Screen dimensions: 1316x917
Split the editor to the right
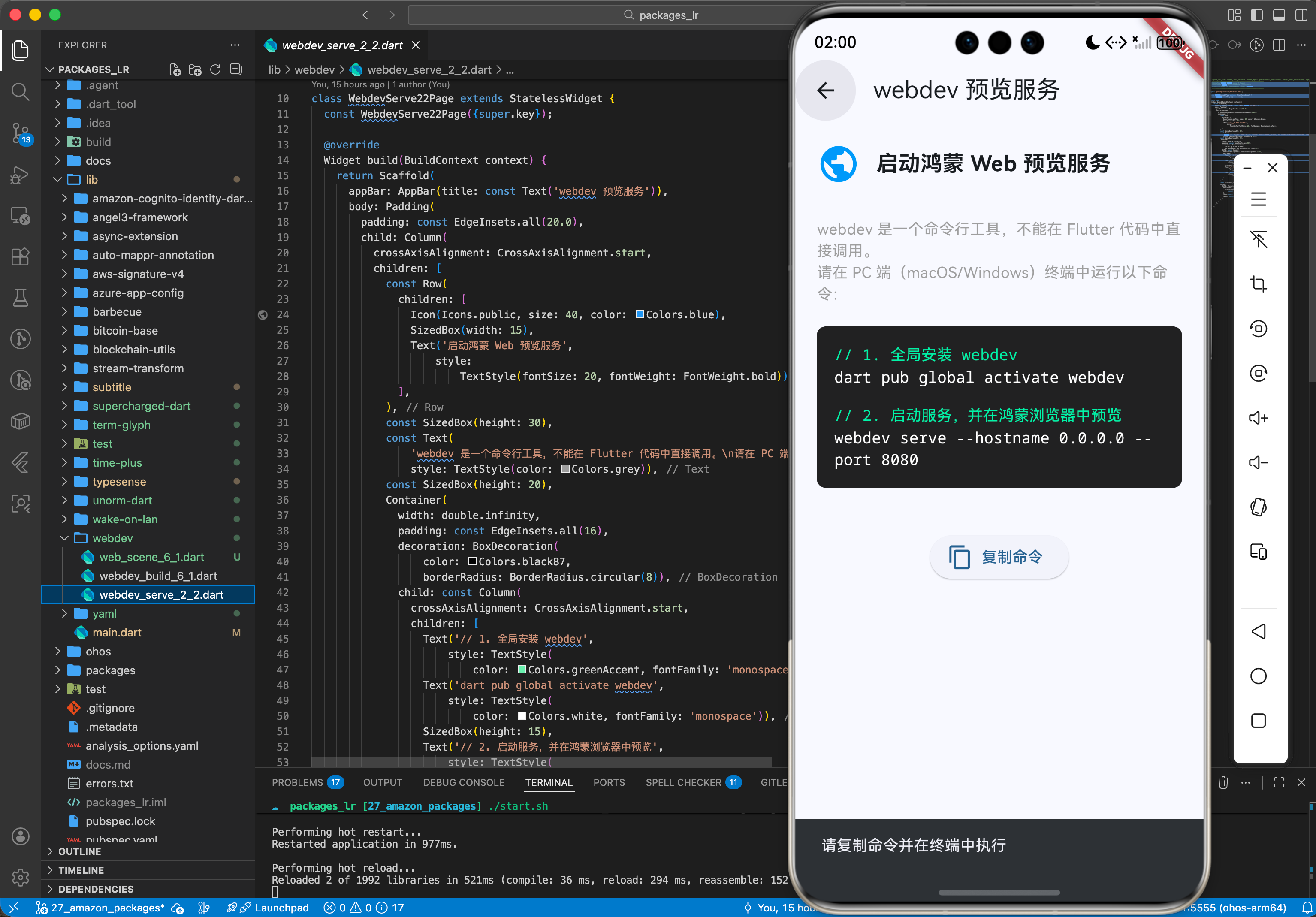pyautogui.click(x=1279, y=45)
